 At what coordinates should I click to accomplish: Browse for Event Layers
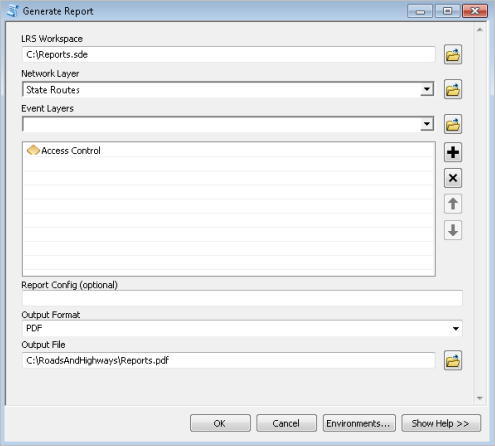click(453, 124)
